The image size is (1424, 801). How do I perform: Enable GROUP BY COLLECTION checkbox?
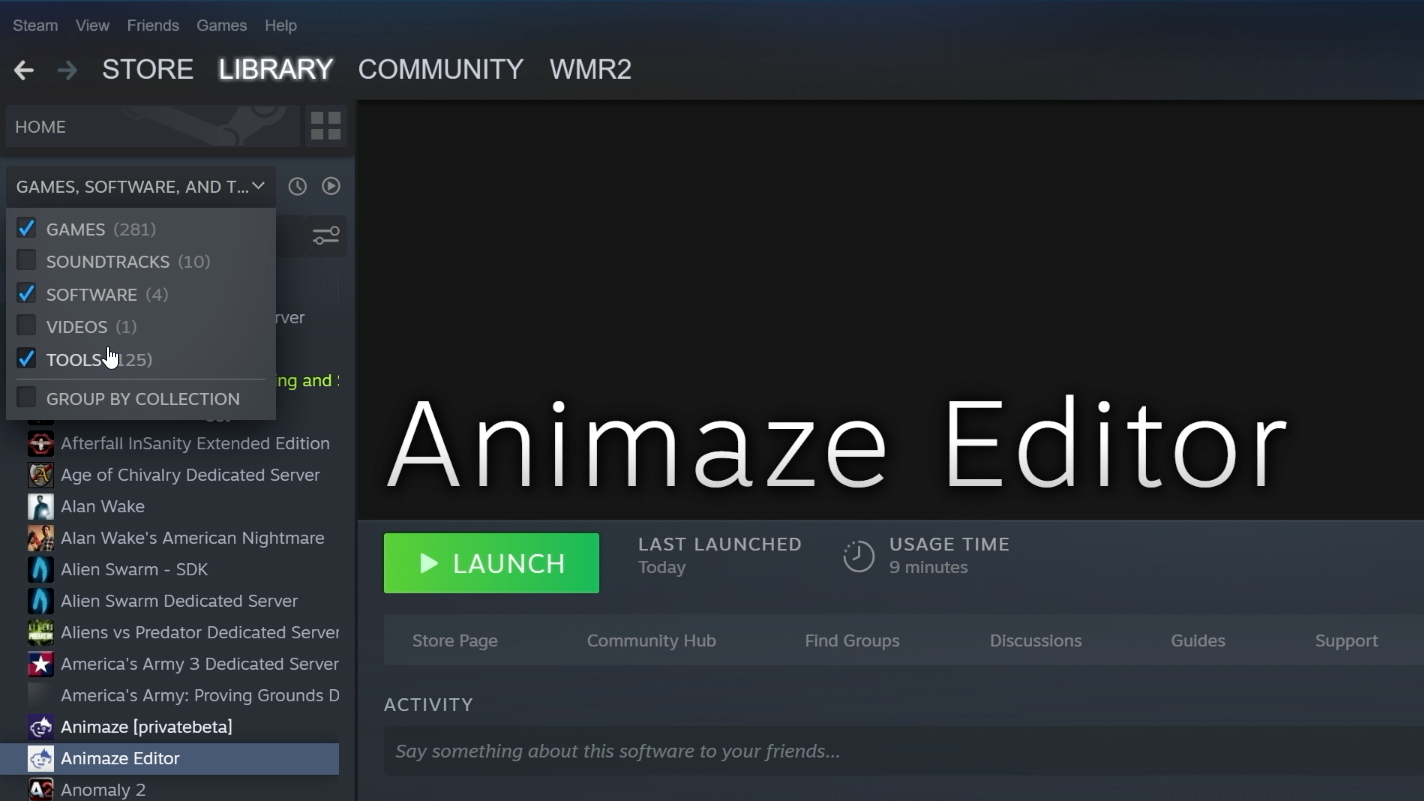27,398
